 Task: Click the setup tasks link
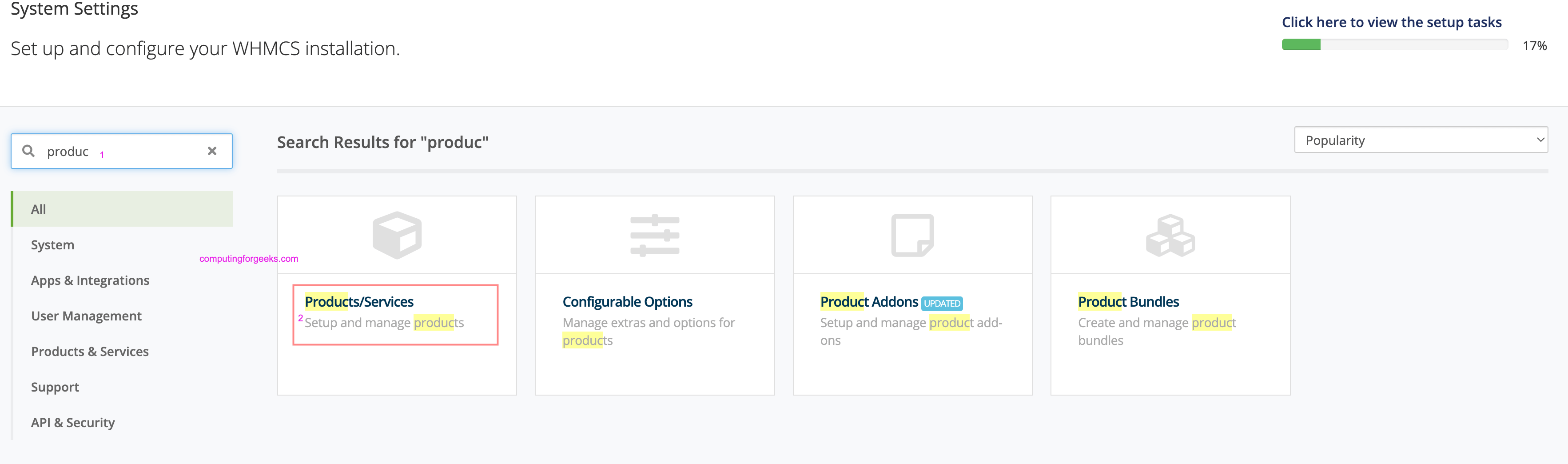click(1392, 22)
